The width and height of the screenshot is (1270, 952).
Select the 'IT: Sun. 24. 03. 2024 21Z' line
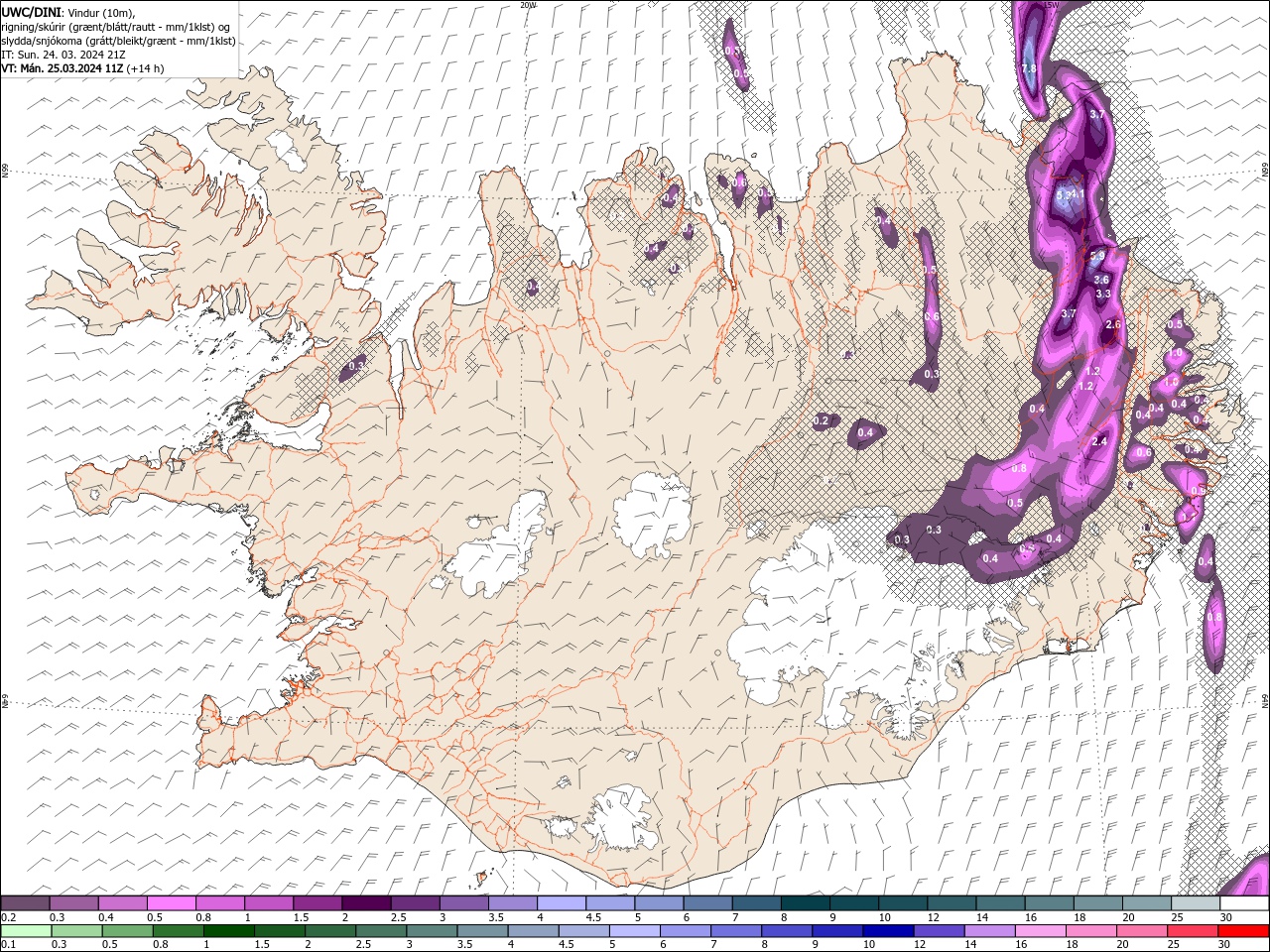coord(63,55)
